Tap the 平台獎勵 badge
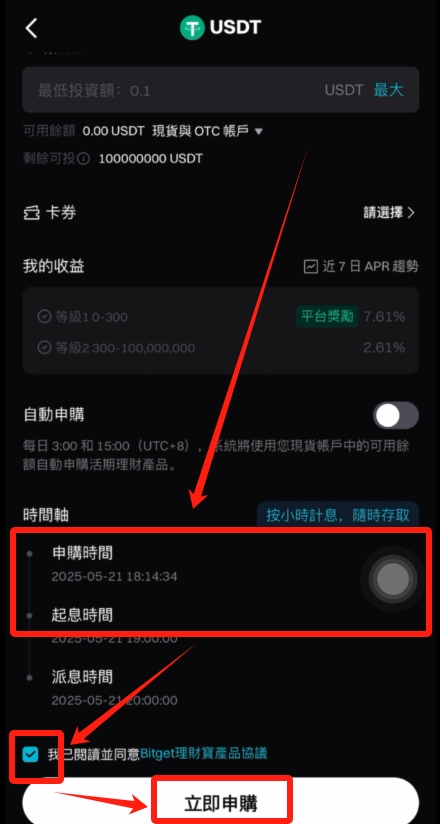Screen dimensions: 440x824 [326, 316]
